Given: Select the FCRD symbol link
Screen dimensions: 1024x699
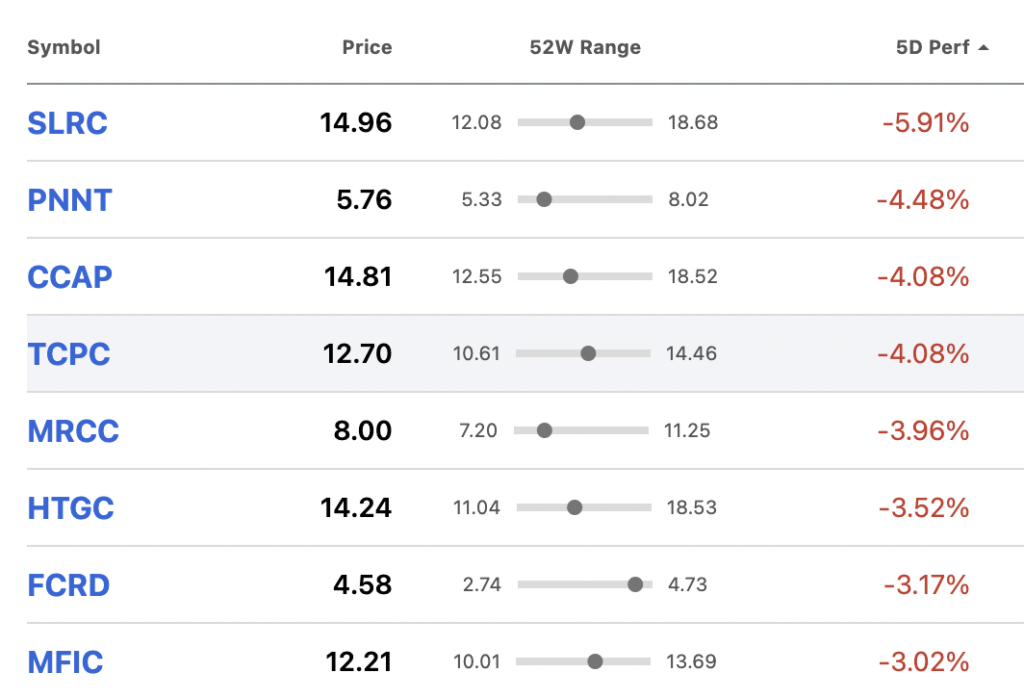Looking at the screenshot, I should 69,585.
